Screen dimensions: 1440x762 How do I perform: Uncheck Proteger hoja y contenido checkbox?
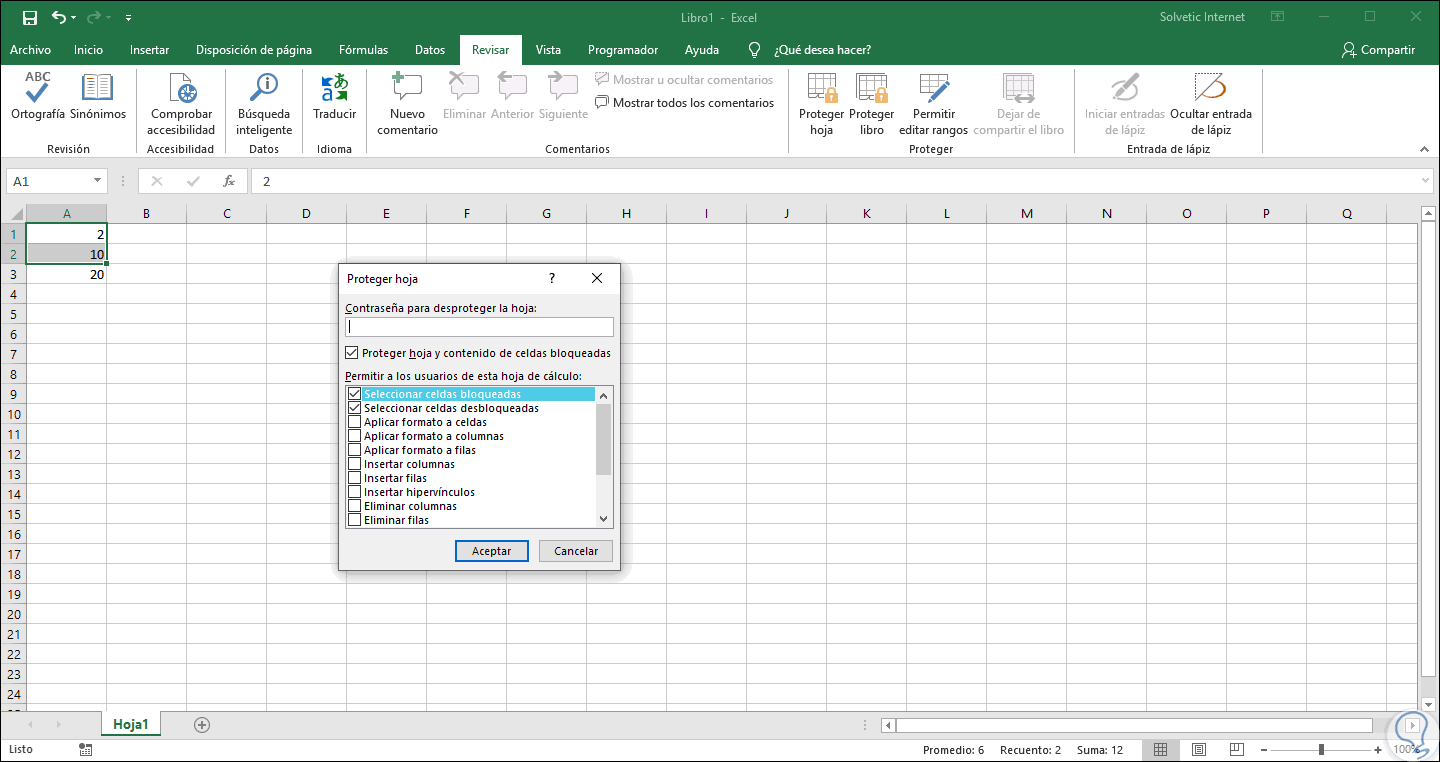(x=351, y=353)
